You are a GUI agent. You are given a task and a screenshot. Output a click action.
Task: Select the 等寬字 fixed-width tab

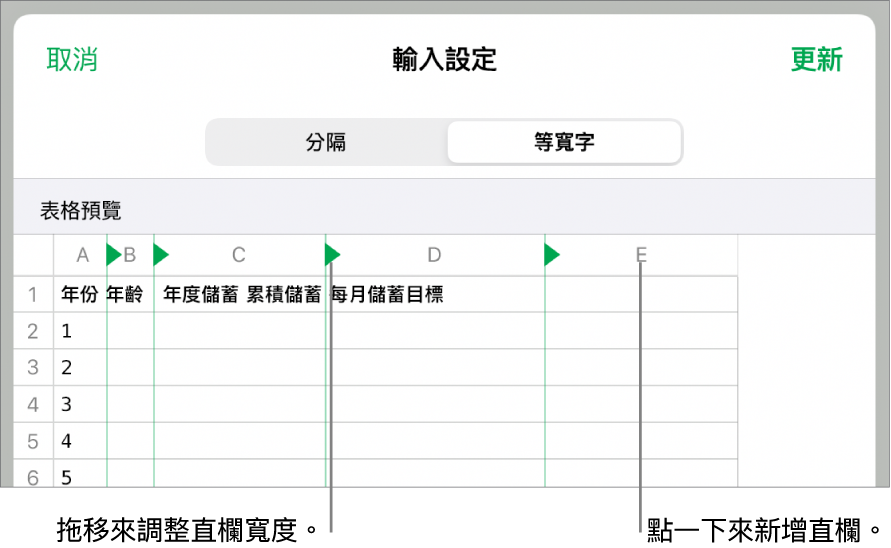click(564, 142)
